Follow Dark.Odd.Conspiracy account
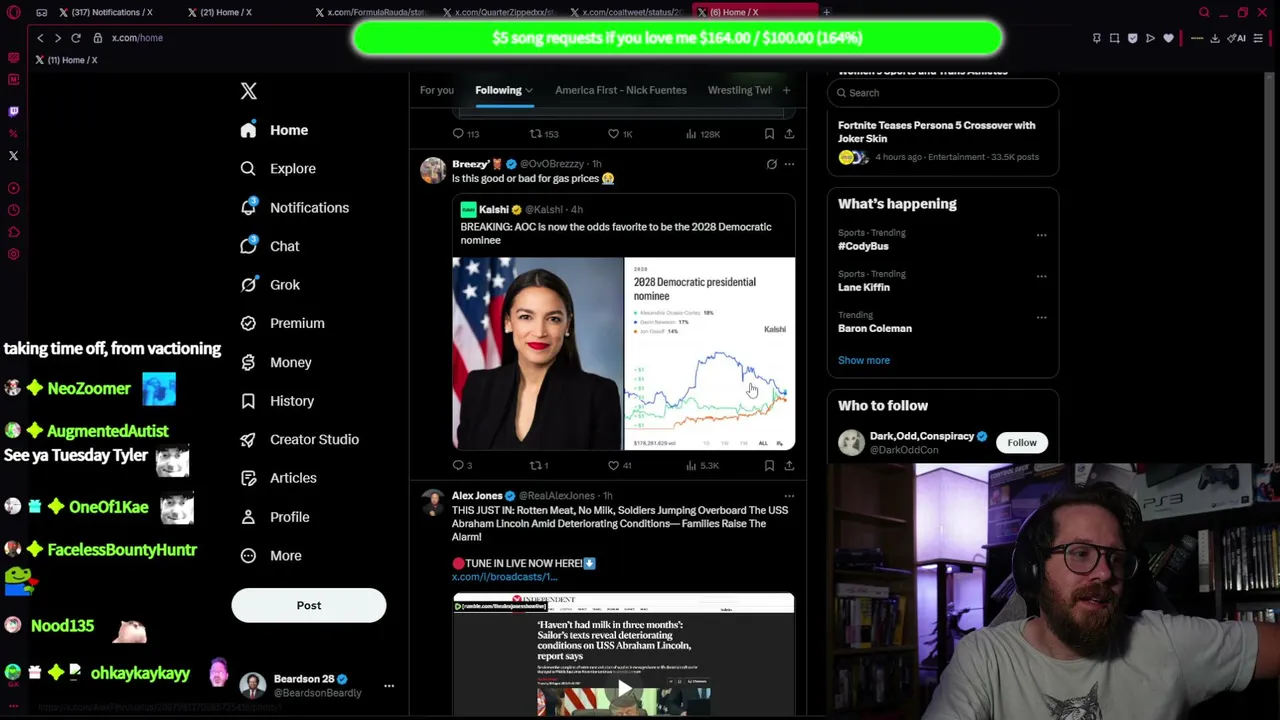The width and height of the screenshot is (1280, 720). point(1022,442)
